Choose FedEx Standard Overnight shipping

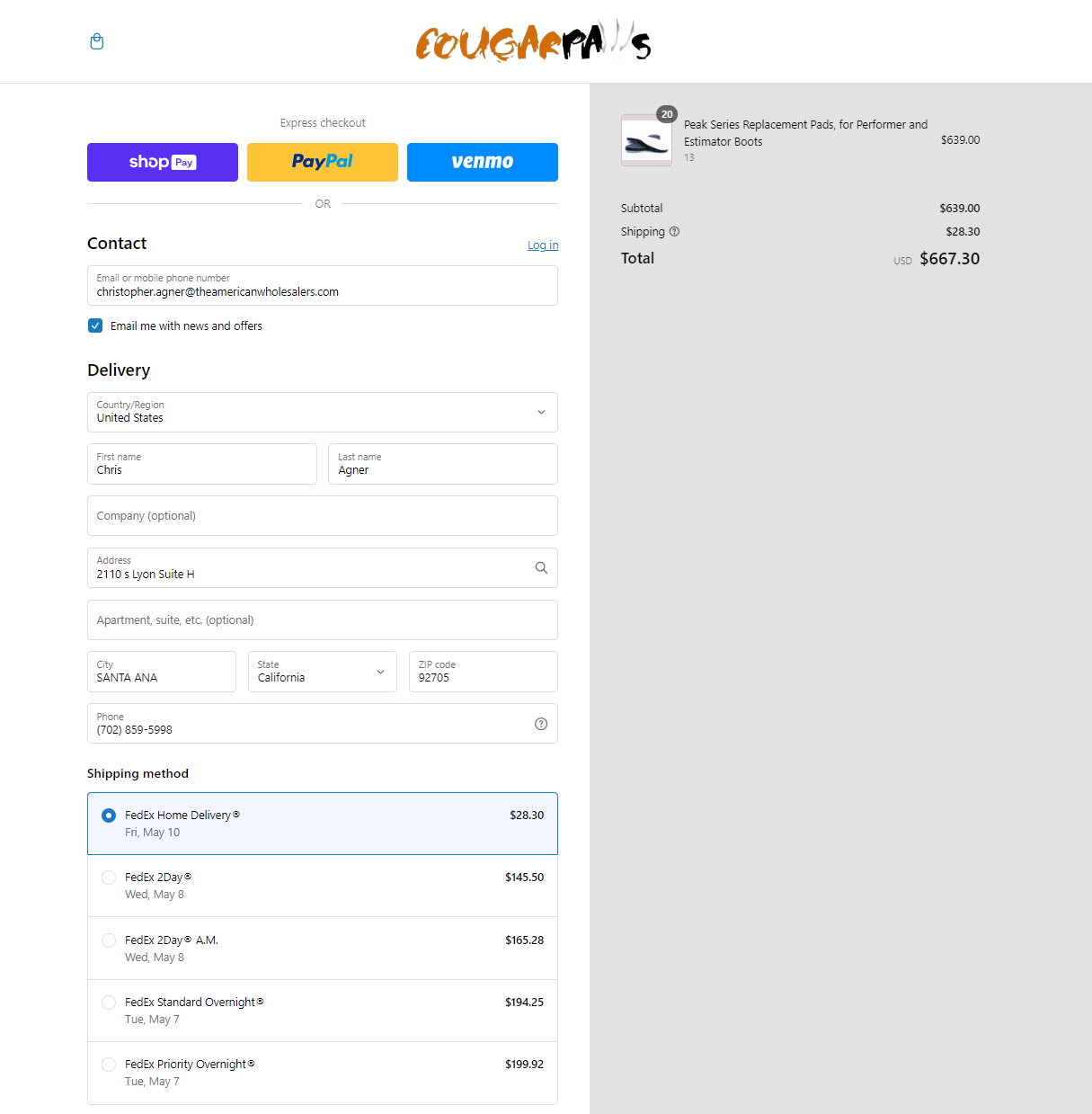pos(323,1011)
